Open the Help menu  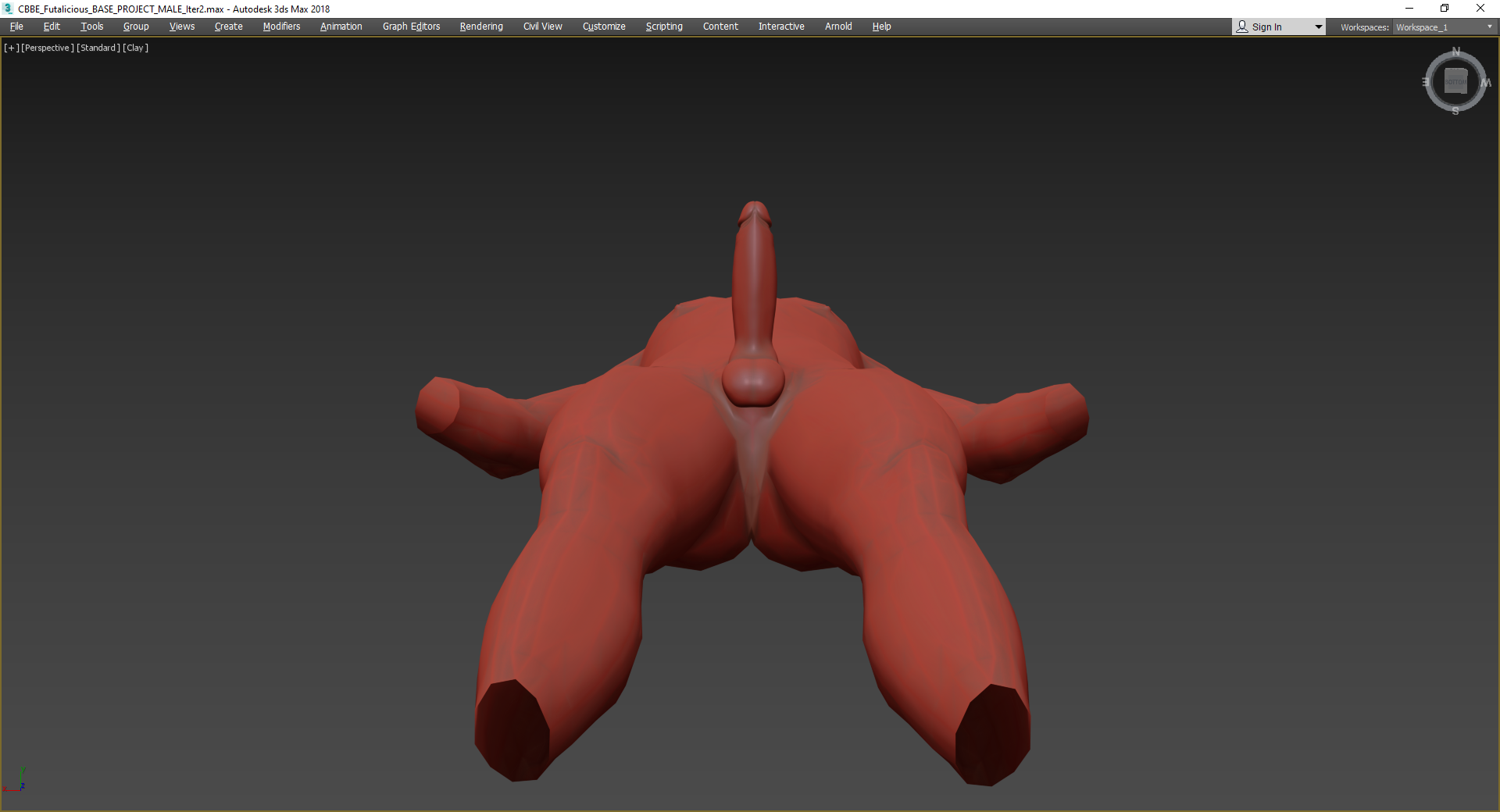tap(881, 27)
